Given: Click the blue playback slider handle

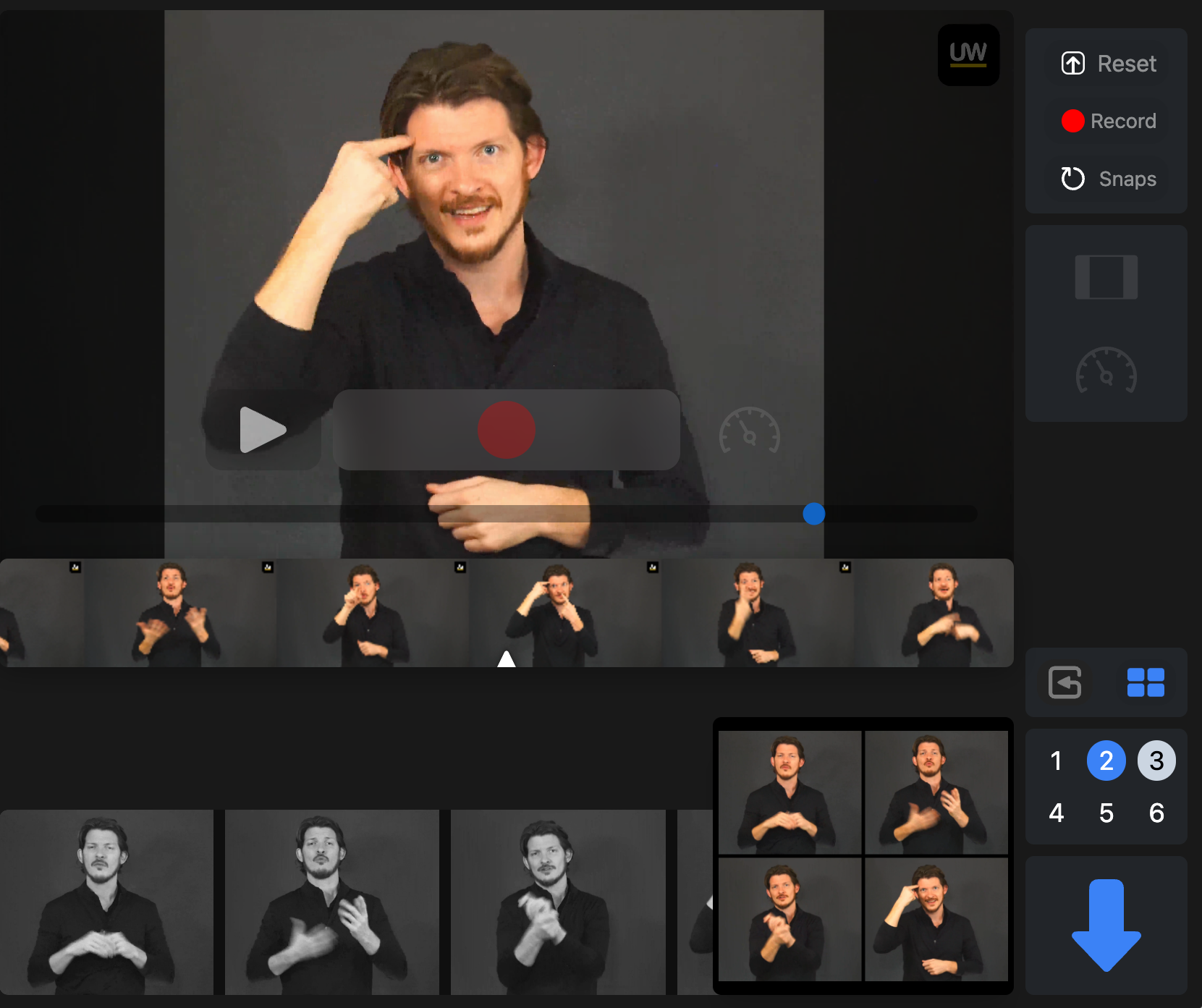Looking at the screenshot, I should 813,514.
